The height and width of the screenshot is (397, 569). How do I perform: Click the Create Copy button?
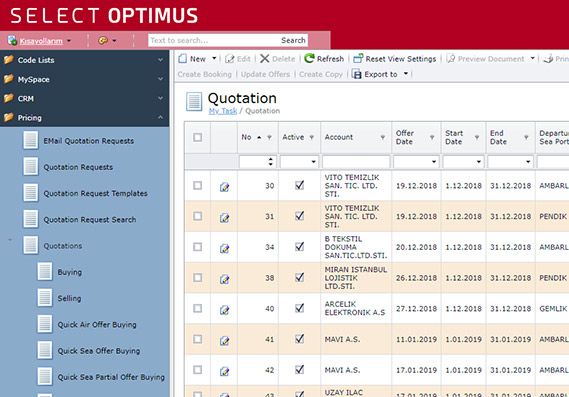(x=321, y=74)
